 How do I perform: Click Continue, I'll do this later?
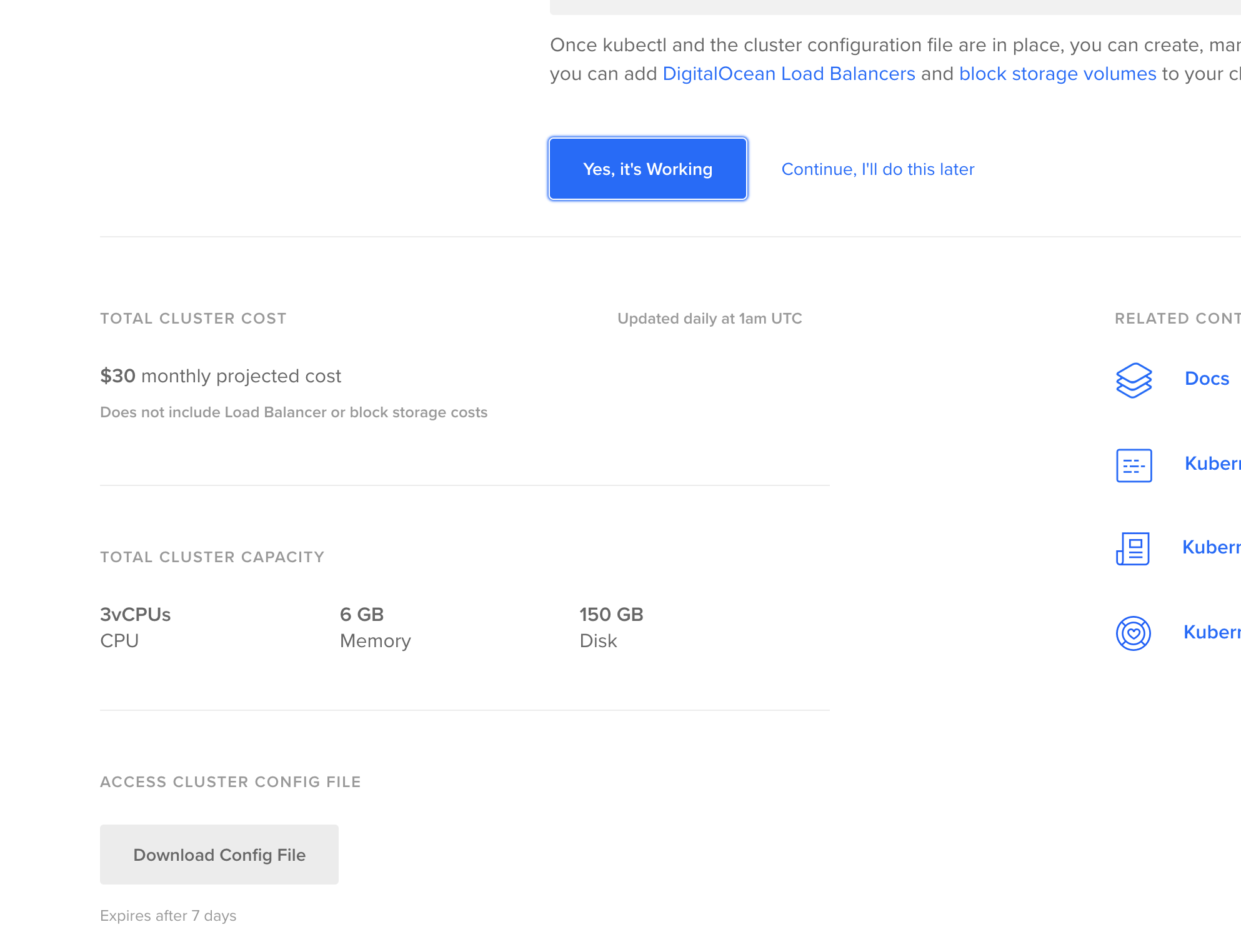(x=877, y=169)
